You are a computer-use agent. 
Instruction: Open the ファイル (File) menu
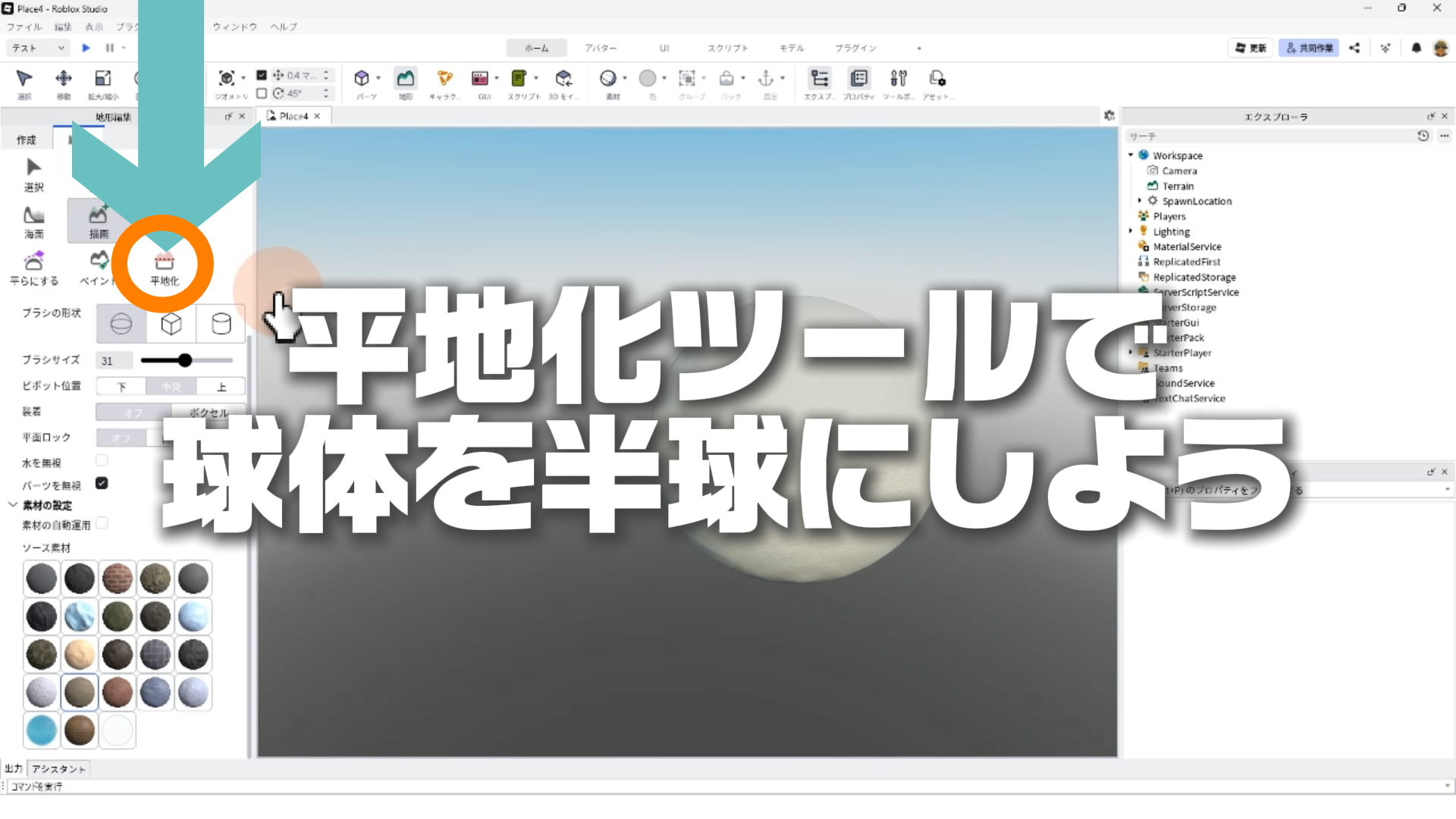tap(24, 27)
